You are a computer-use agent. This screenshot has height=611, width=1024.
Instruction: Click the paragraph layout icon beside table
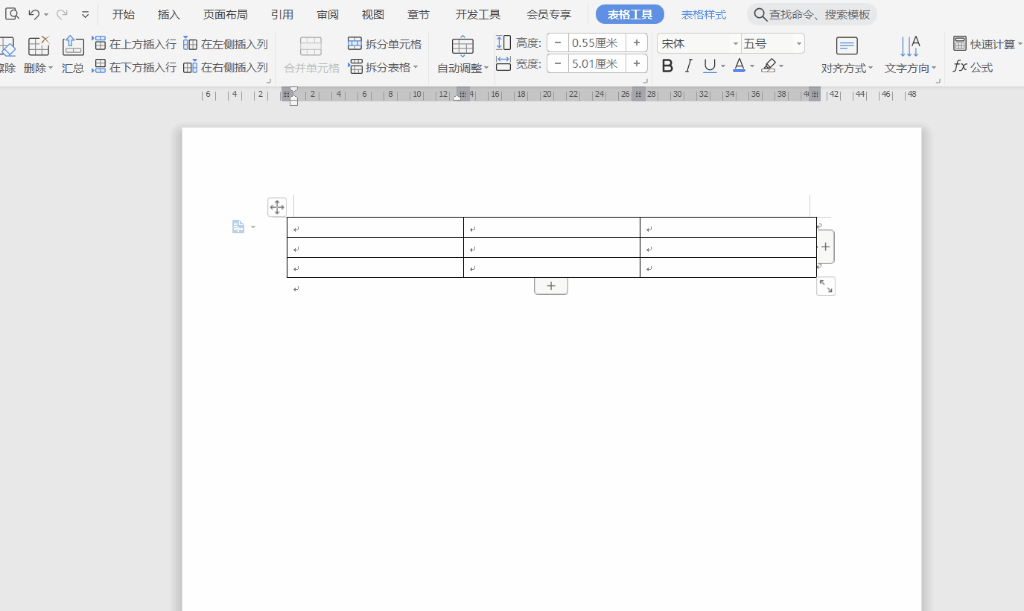click(238, 227)
